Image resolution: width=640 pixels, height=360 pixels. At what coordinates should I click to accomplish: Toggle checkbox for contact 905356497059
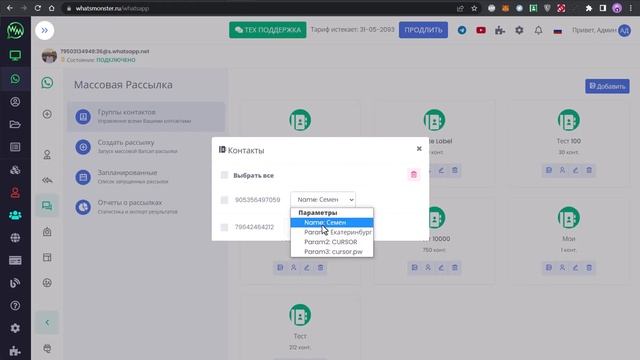pyautogui.click(x=224, y=200)
